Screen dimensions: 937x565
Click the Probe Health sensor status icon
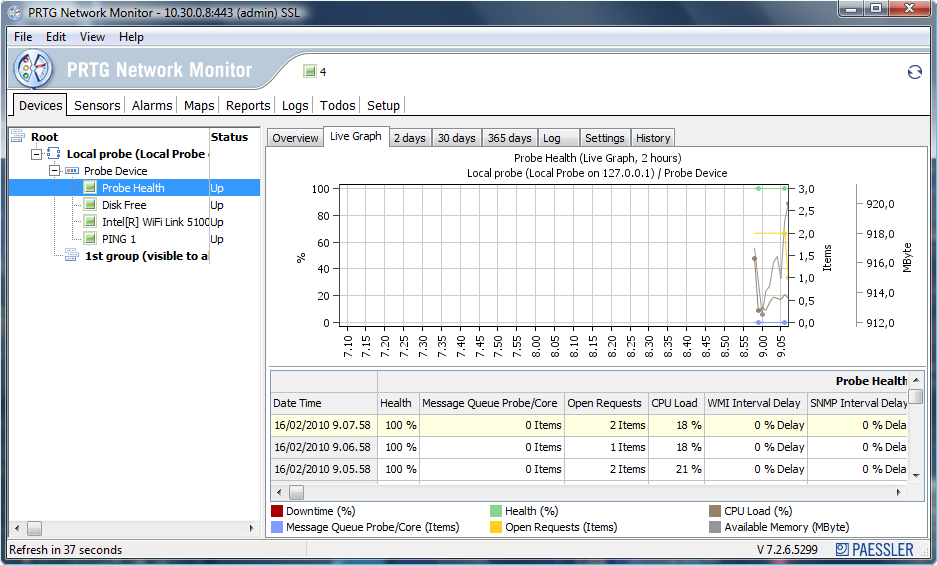(90, 188)
